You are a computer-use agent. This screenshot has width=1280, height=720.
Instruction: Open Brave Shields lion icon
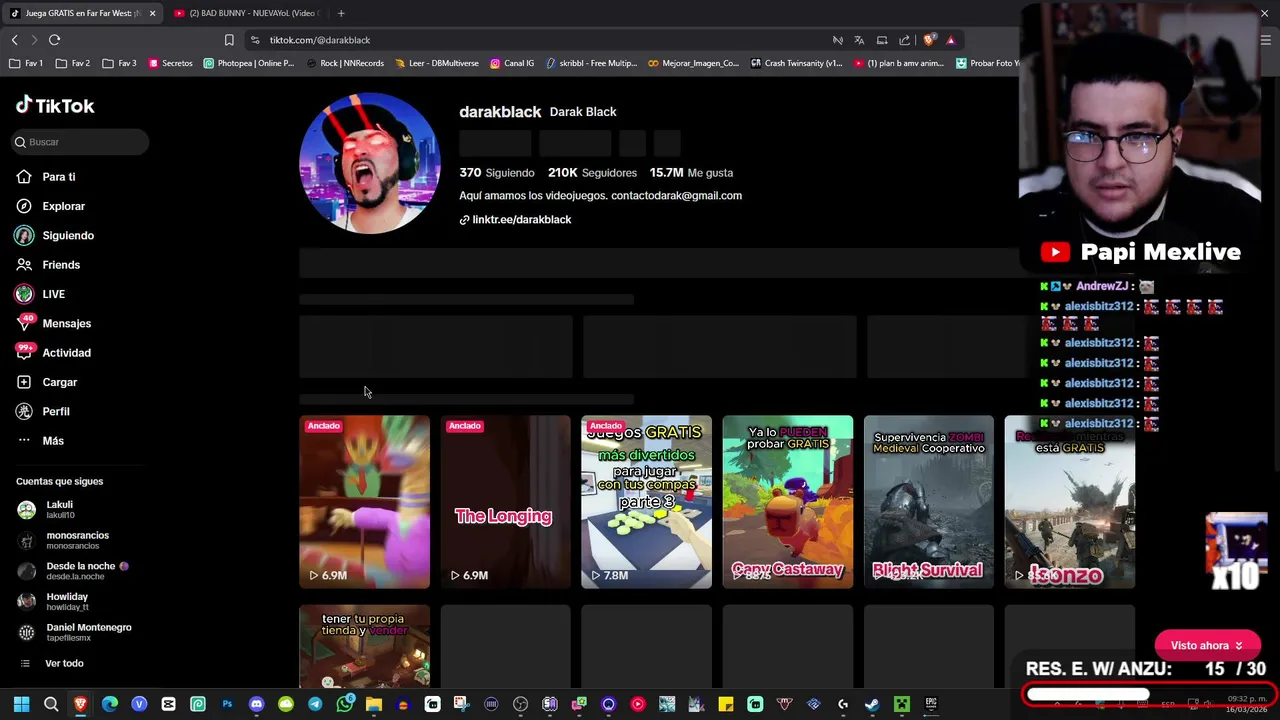tap(929, 40)
